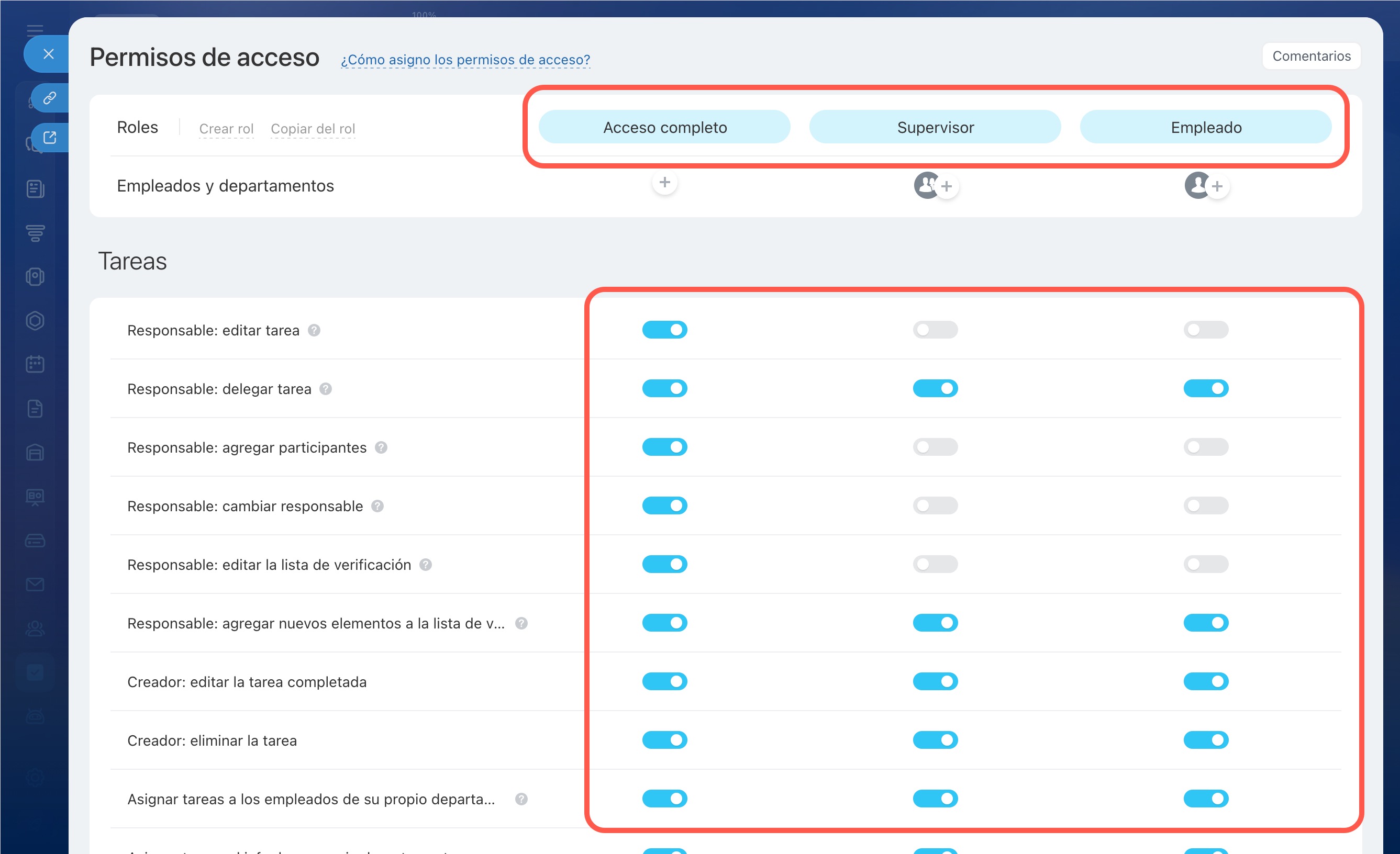Disable Empleado toggle for 'Responsable: delegar tarea'
This screenshot has height=854, width=1400.
point(1205,388)
